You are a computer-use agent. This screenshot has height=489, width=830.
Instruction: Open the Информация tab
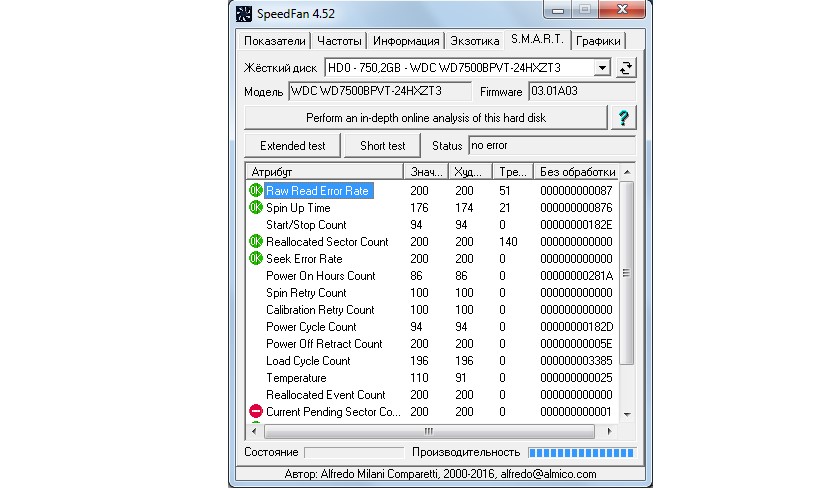(406, 41)
